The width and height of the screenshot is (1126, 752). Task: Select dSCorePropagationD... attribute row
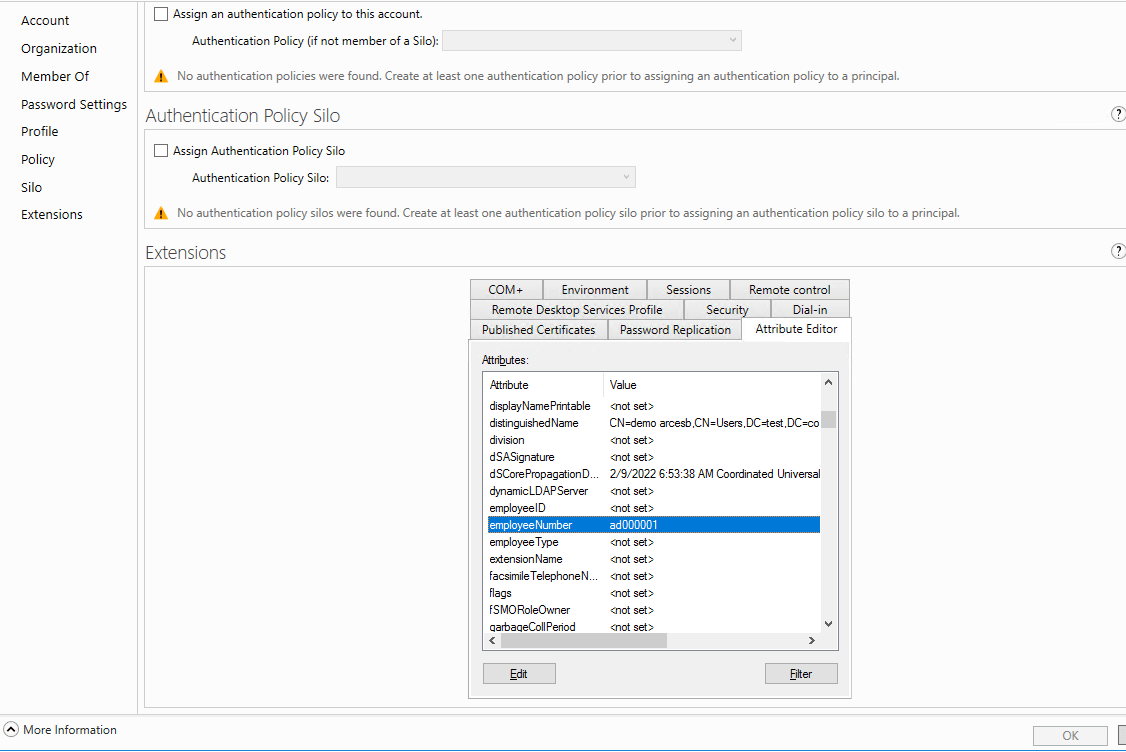click(653, 474)
